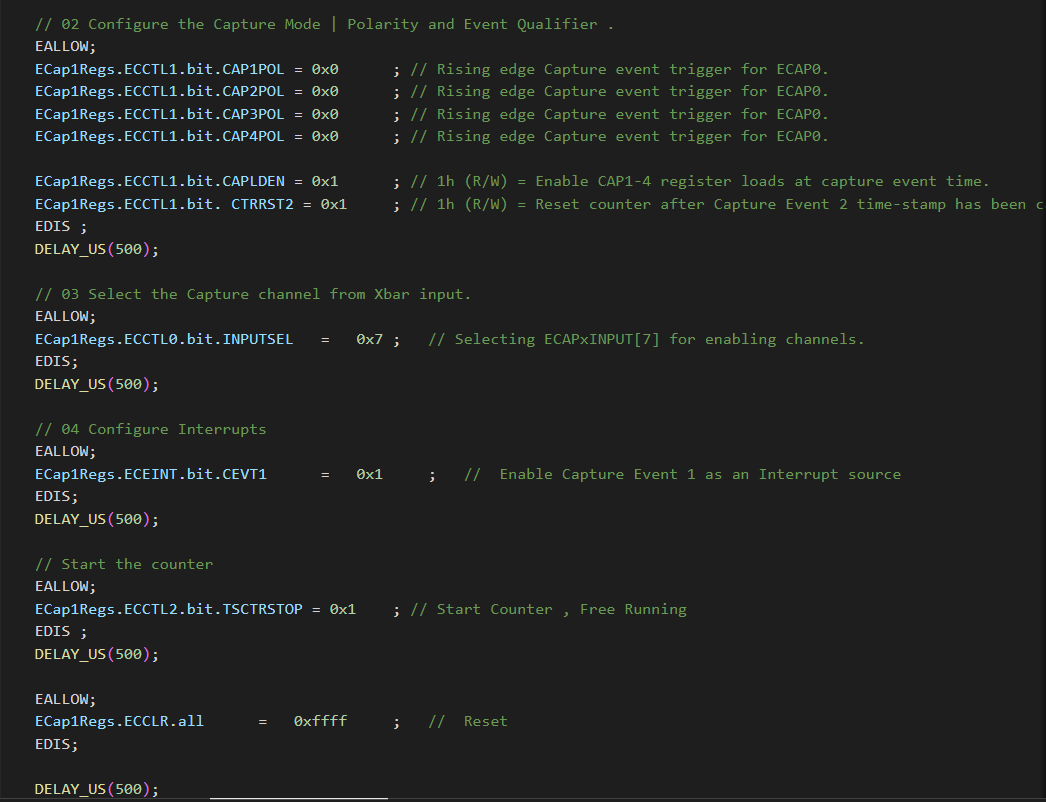The width and height of the screenshot is (1046, 802).
Task: Place cursor on INPUTSEL field
Action: [258, 339]
